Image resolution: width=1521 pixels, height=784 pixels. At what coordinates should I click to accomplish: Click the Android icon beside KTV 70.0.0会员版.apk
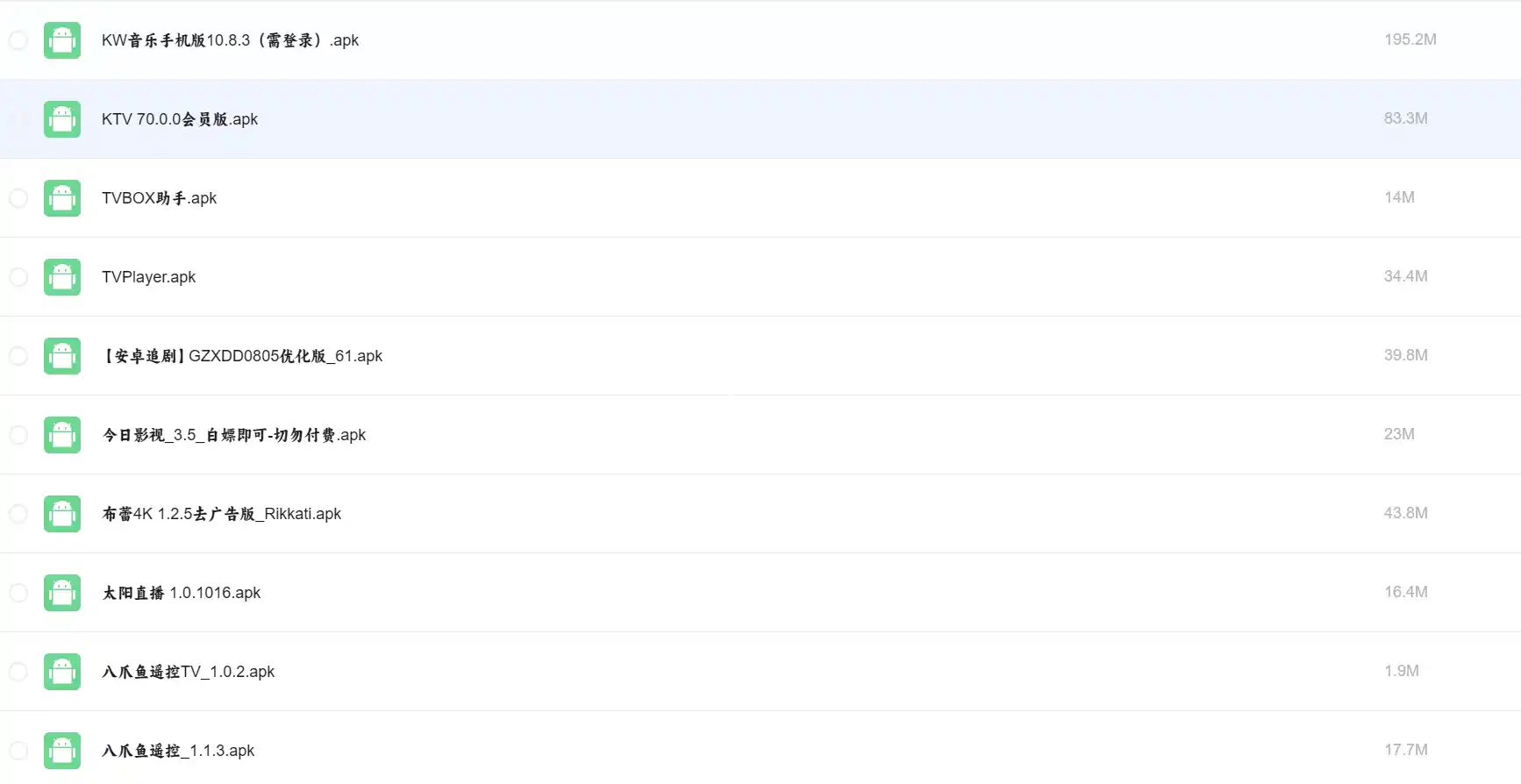click(62, 119)
